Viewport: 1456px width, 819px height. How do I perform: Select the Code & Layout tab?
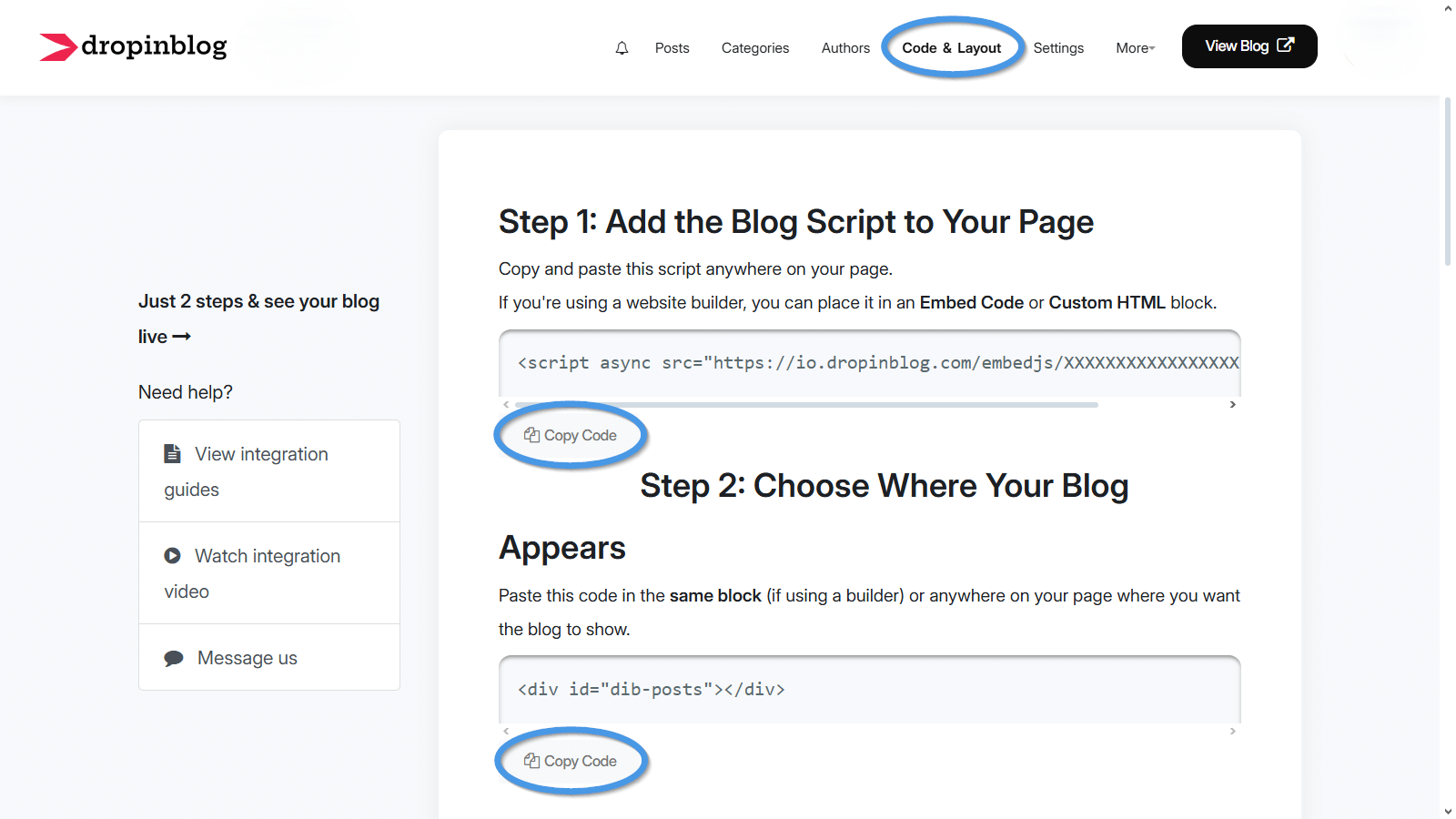[951, 48]
